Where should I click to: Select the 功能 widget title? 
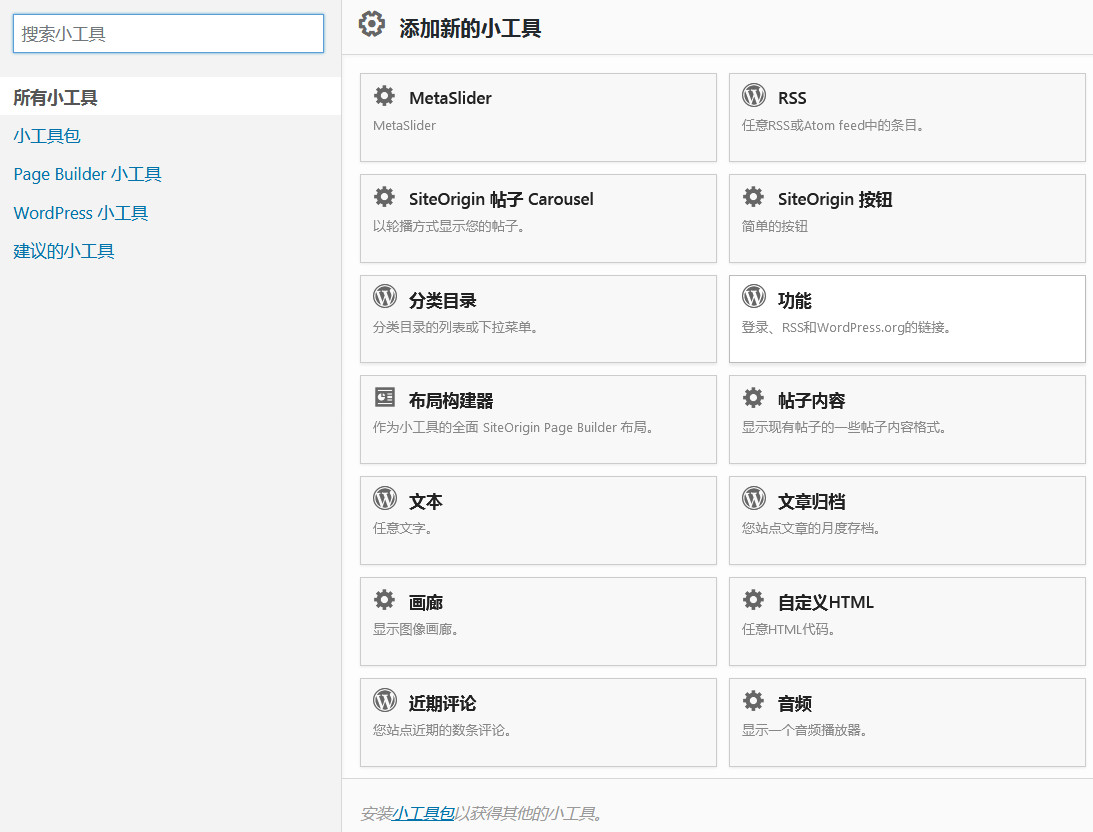click(x=795, y=300)
